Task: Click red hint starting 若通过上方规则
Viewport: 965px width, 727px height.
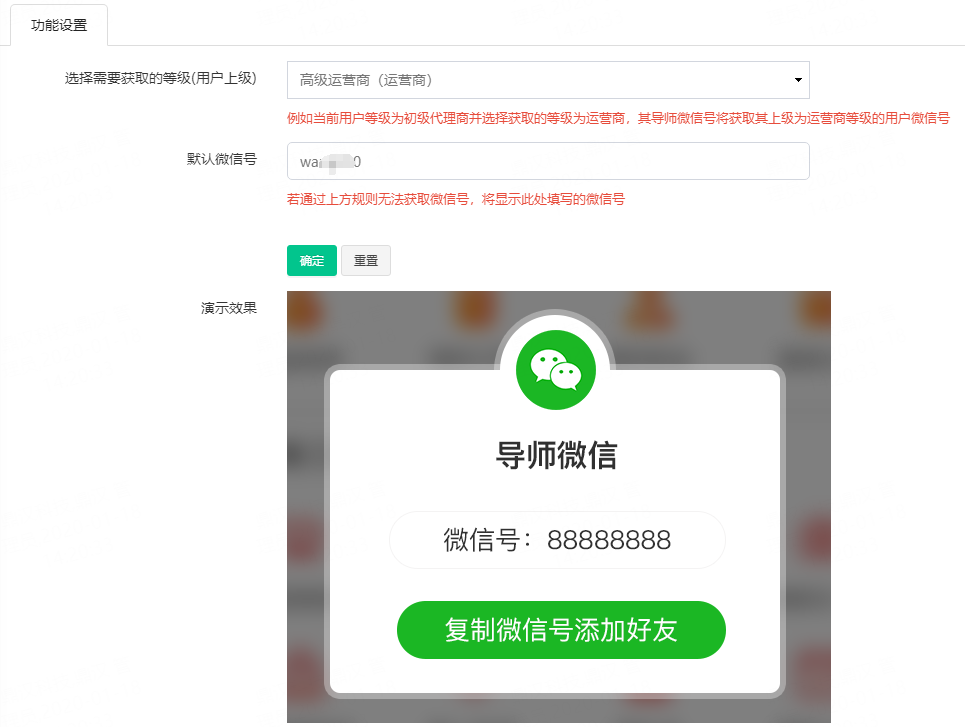Action: tap(456, 199)
